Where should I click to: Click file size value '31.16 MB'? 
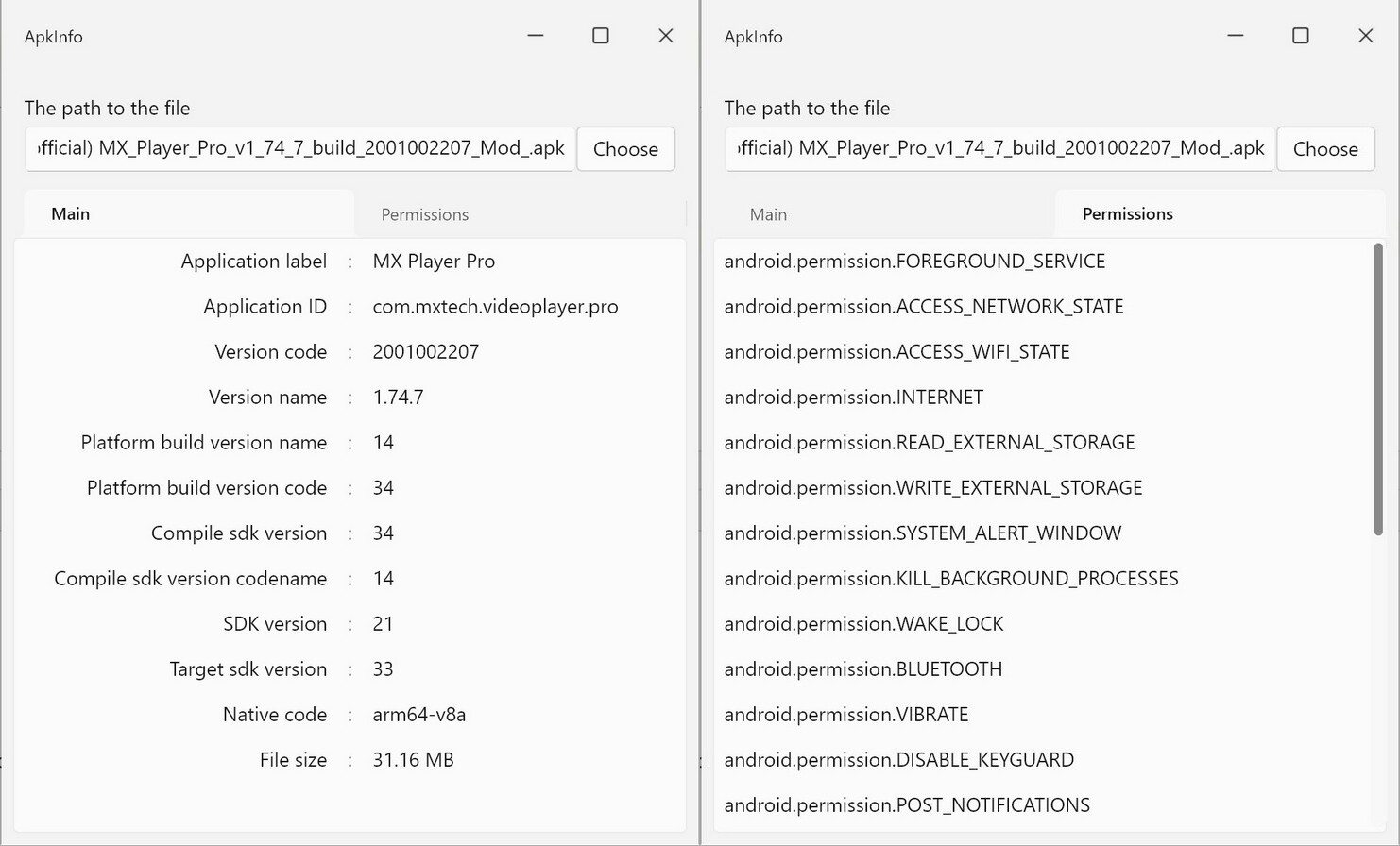(x=413, y=760)
